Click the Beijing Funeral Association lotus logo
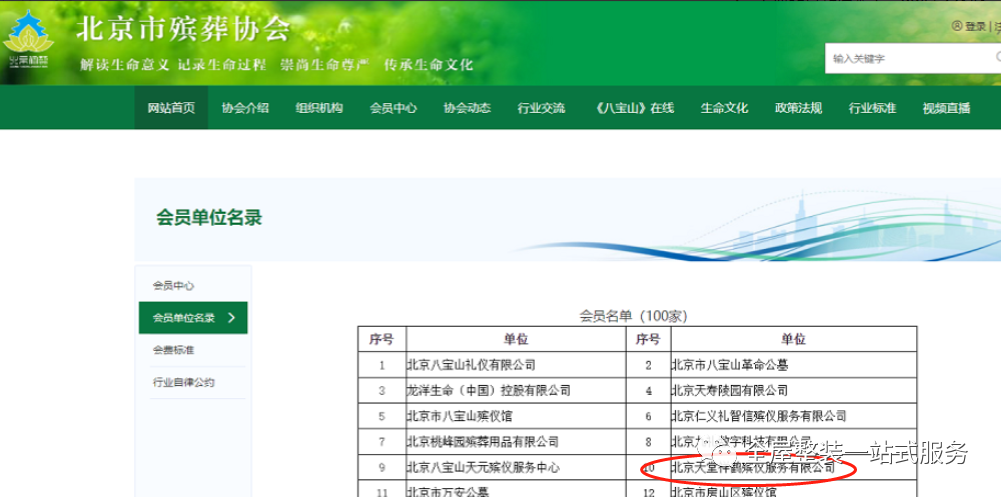The width and height of the screenshot is (1001, 497). (30, 40)
